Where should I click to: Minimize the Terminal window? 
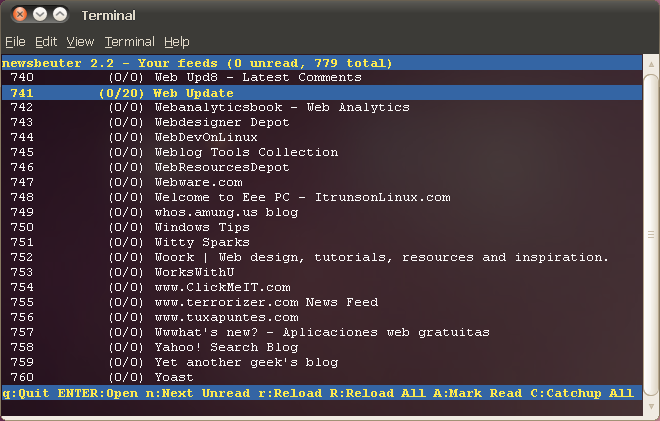(40, 15)
